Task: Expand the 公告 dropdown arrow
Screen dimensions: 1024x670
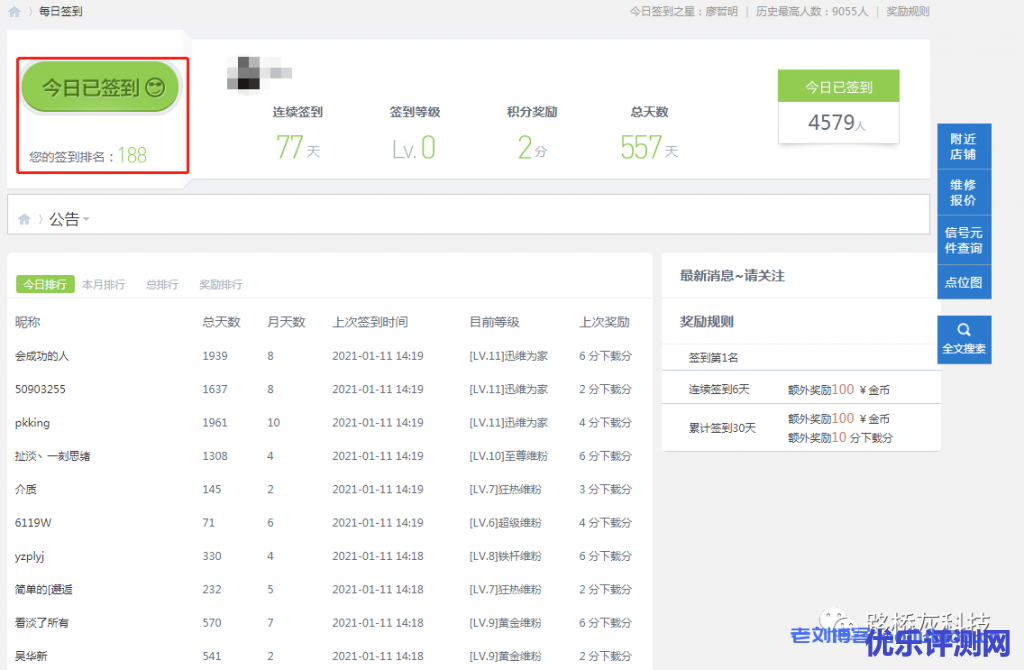Action: (x=86, y=220)
